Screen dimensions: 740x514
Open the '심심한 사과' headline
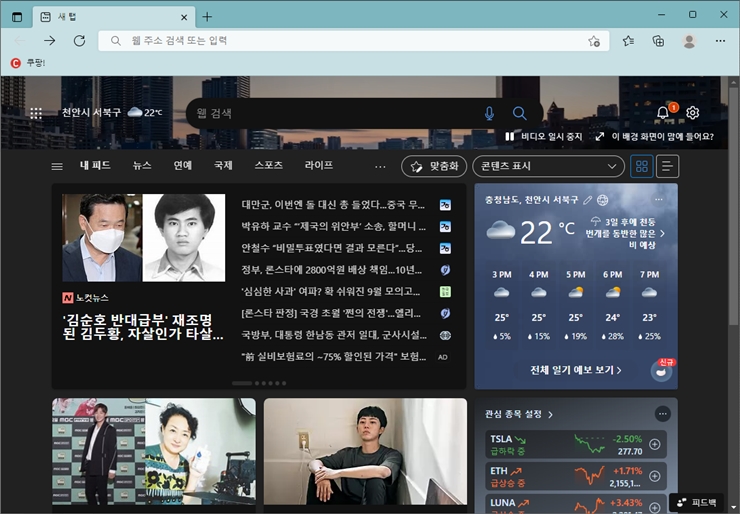click(x=331, y=291)
